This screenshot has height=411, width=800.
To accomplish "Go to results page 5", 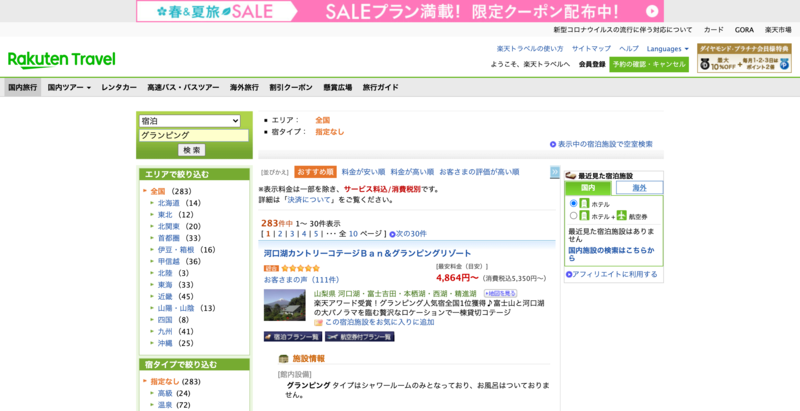I will tap(316, 234).
